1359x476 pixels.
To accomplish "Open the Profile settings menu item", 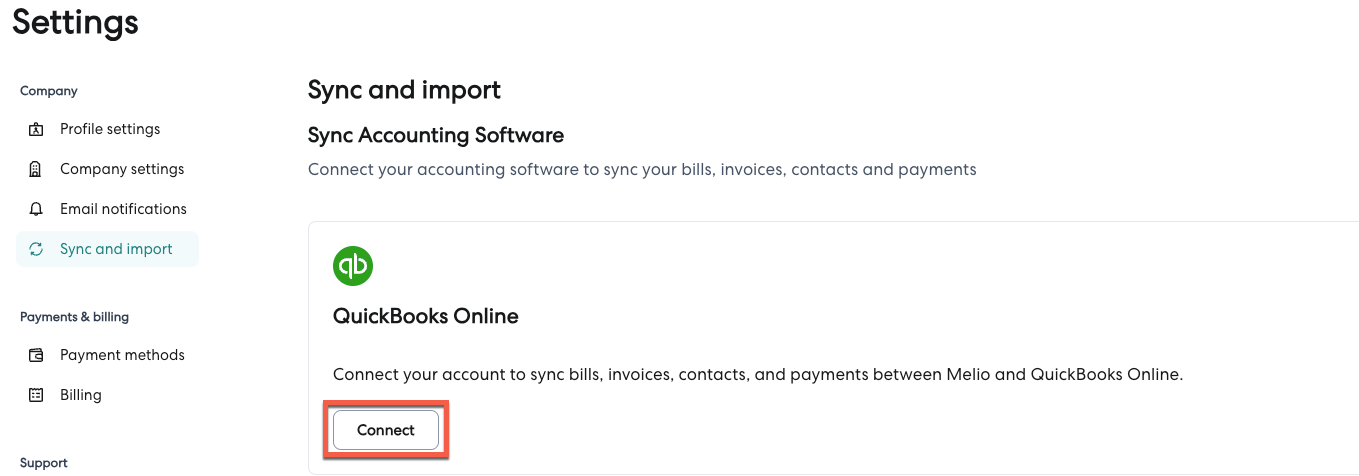I will tap(110, 129).
